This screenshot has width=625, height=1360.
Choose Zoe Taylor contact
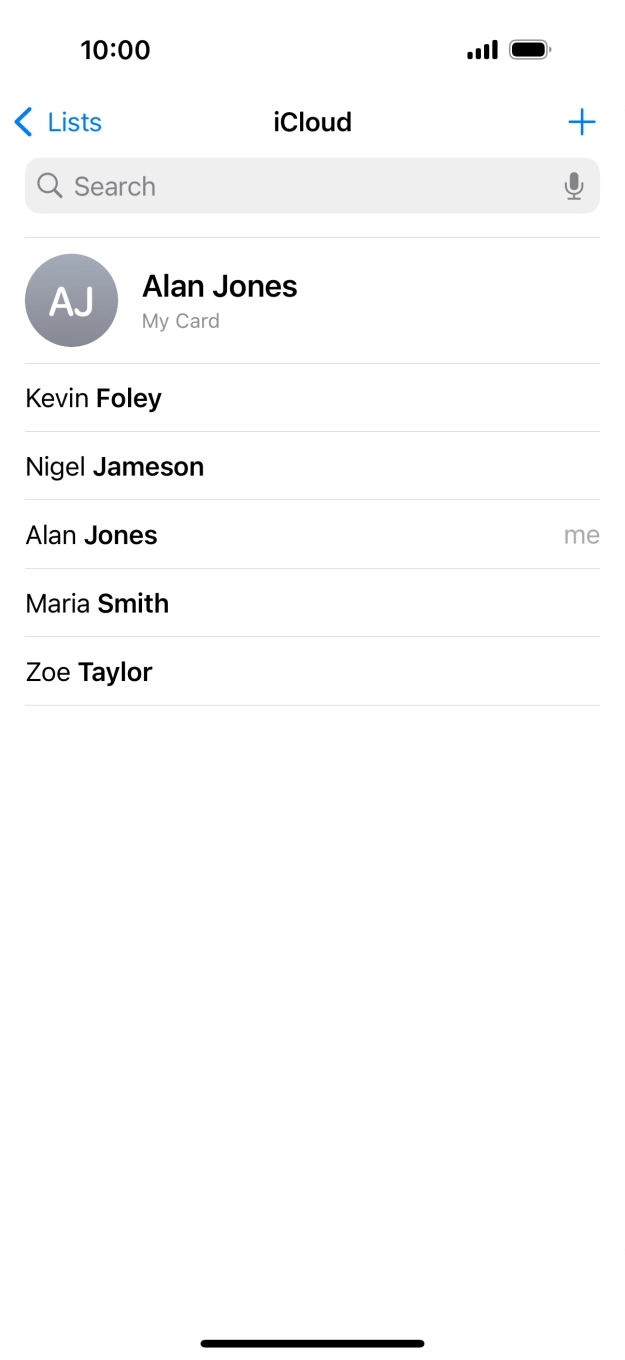coord(89,672)
